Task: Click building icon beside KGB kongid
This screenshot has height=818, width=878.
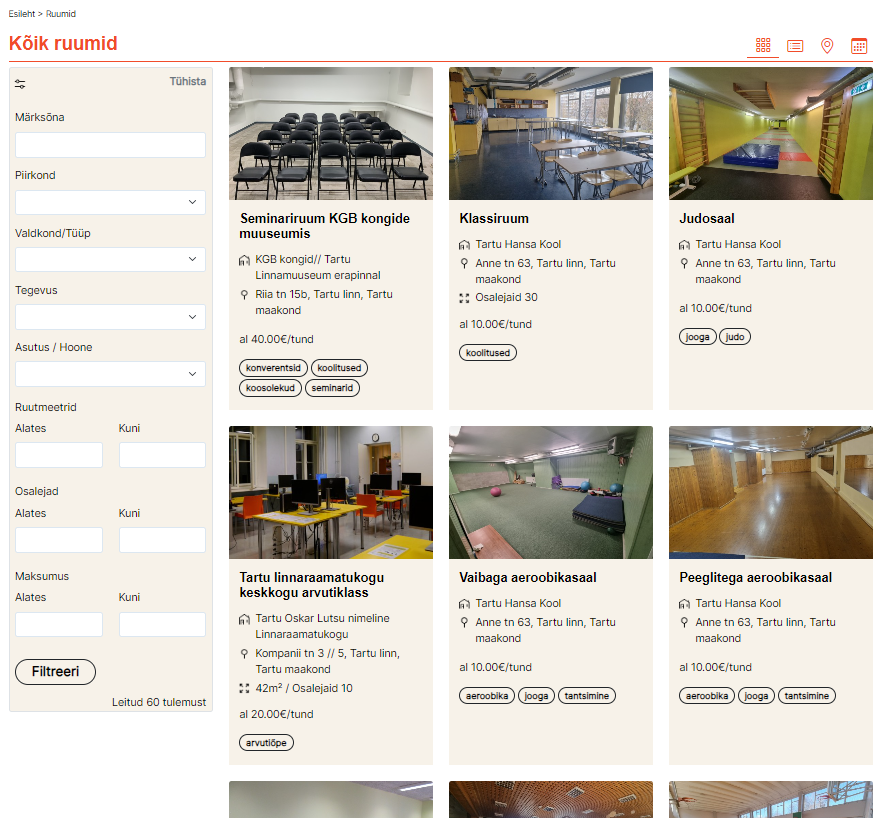Action: 245,260
